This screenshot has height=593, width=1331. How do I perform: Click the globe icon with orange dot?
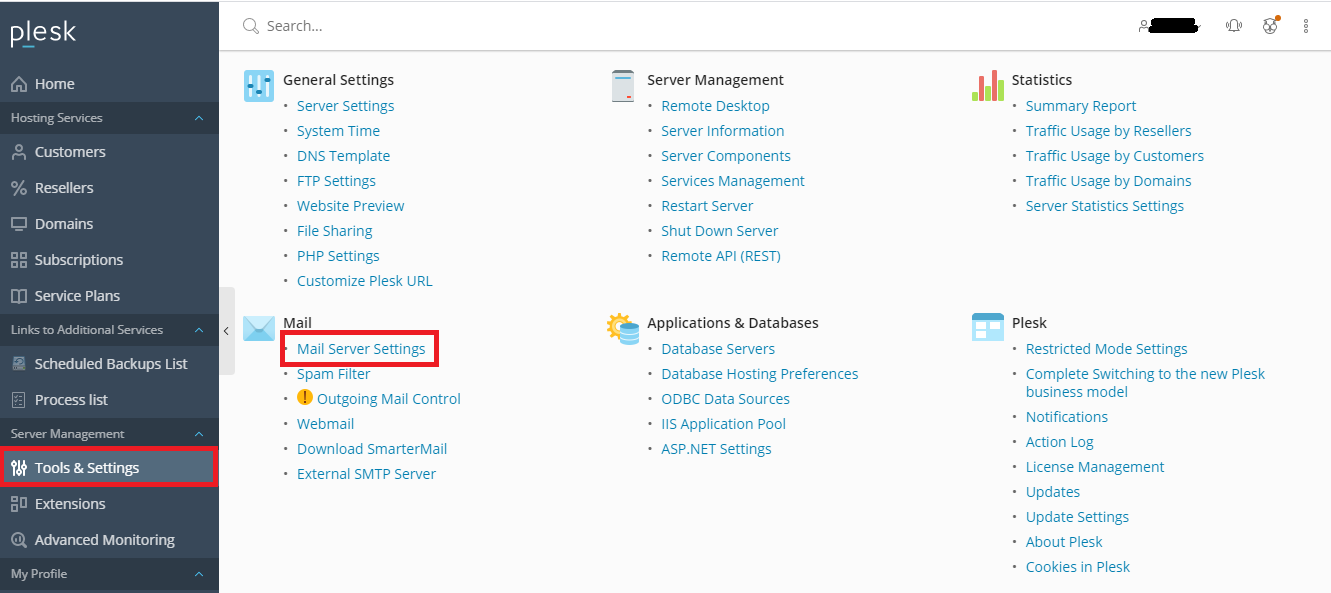point(1271,25)
